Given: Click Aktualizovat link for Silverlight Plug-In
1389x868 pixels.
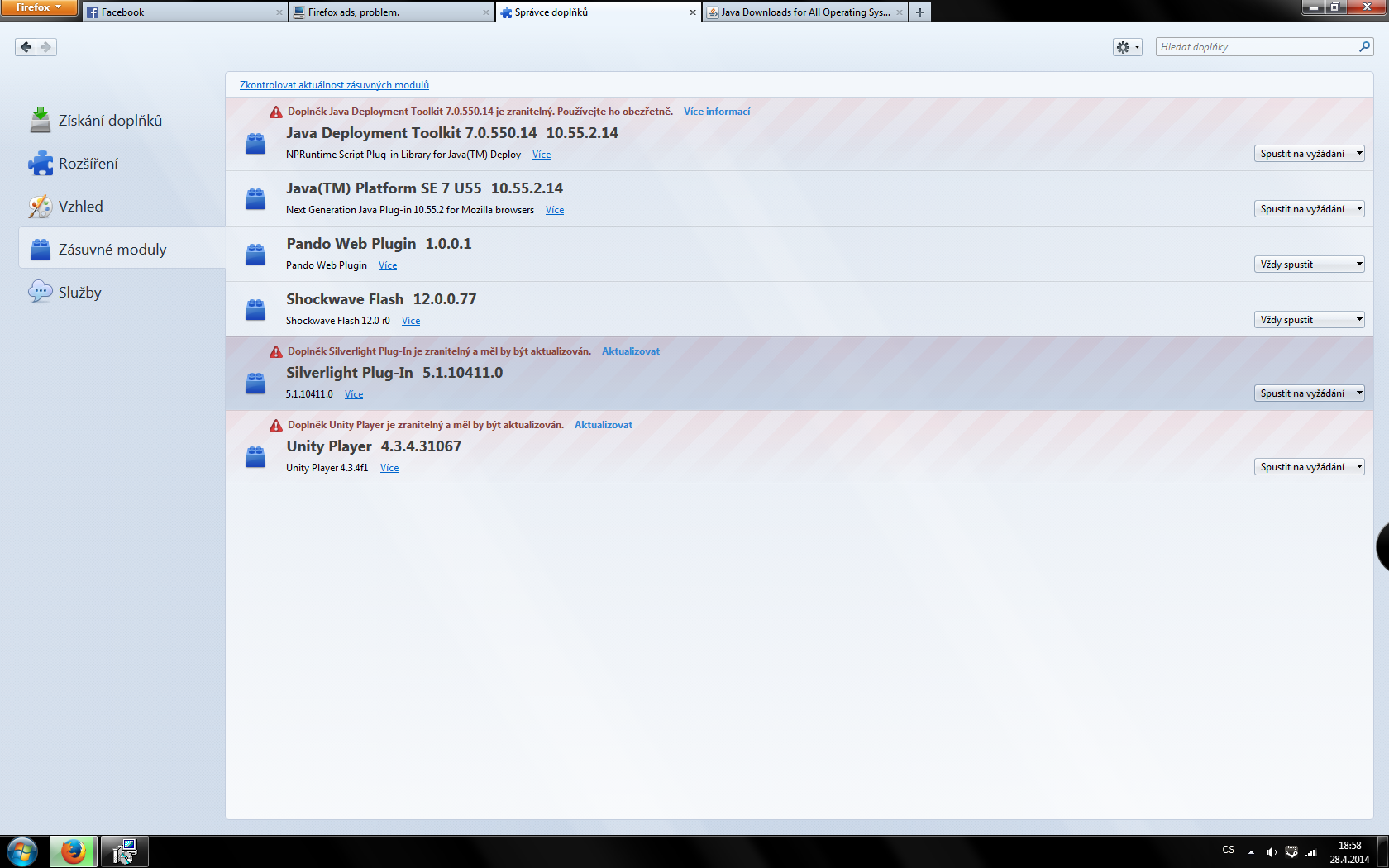Looking at the screenshot, I should tap(631, 351).
